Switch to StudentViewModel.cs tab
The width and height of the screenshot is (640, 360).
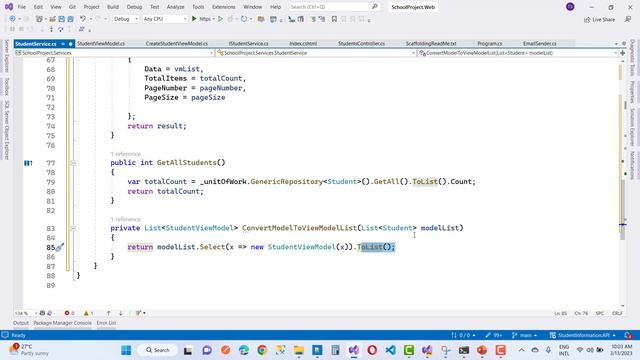(101, 43)
